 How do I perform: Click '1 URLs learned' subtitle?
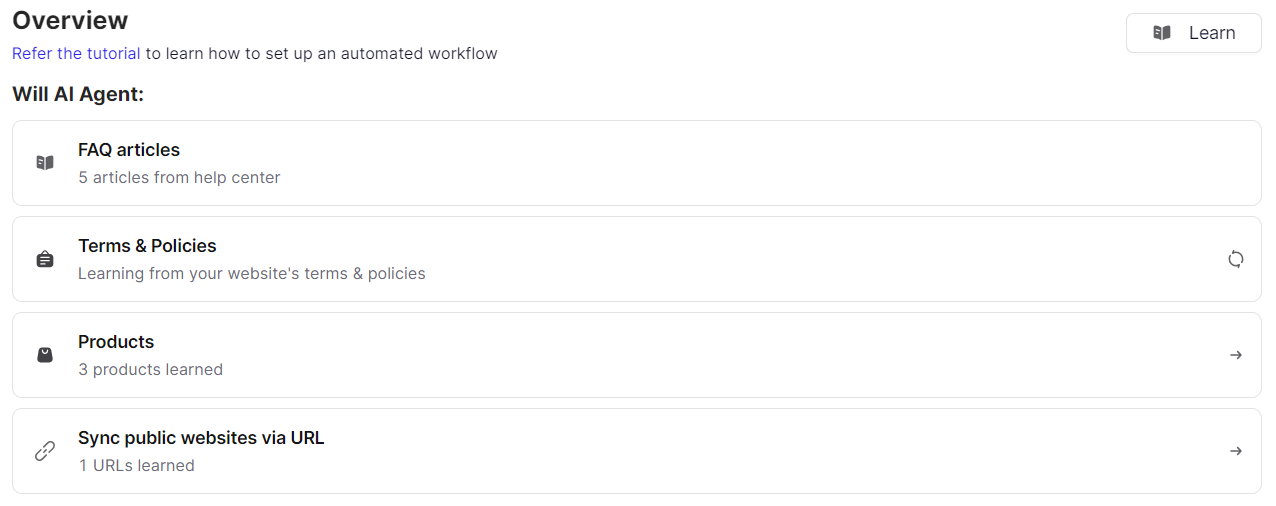(x=136, y=466)
